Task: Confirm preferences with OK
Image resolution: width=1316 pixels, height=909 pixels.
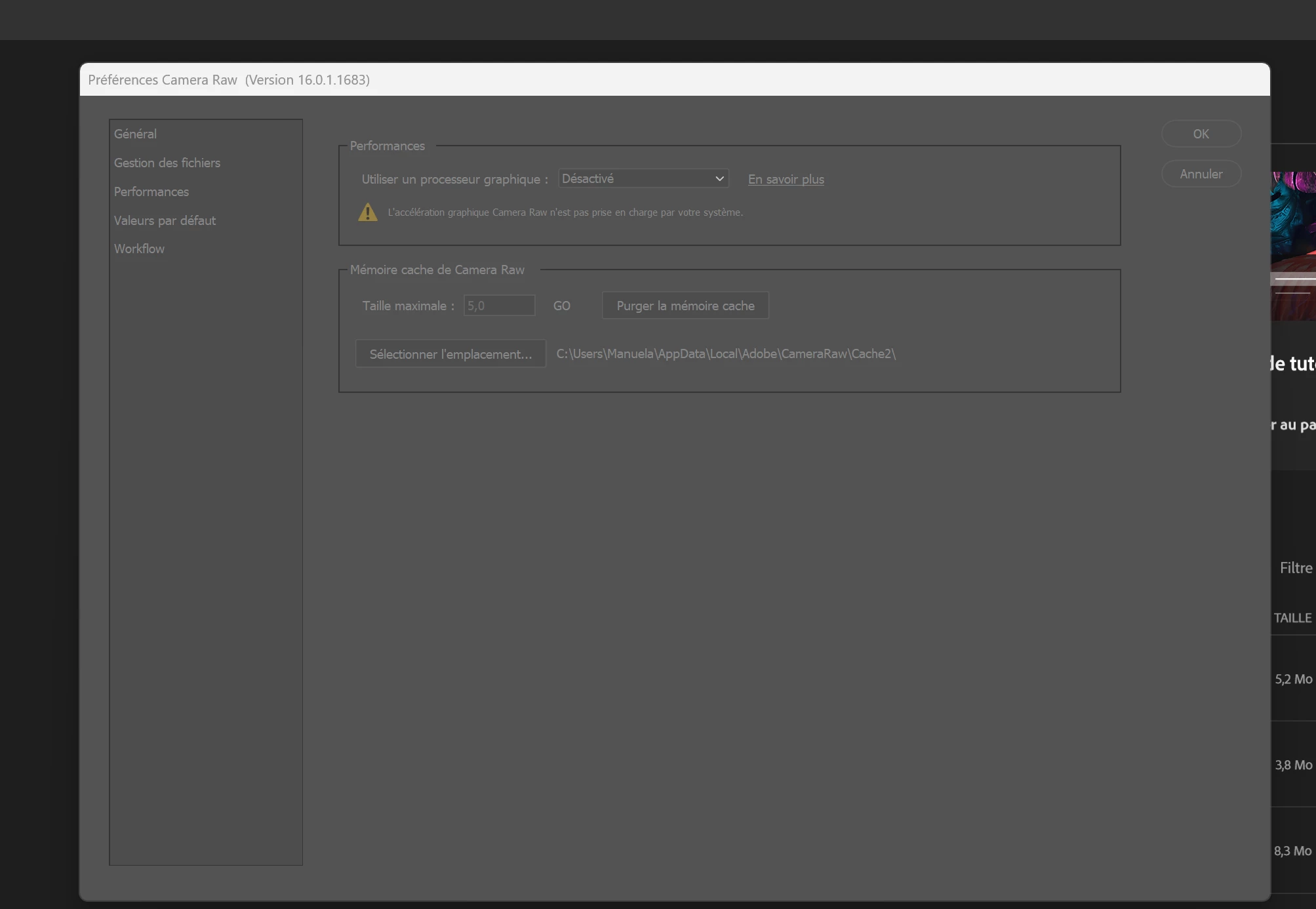Action: pyautogui.click(x=1201, y=134)
